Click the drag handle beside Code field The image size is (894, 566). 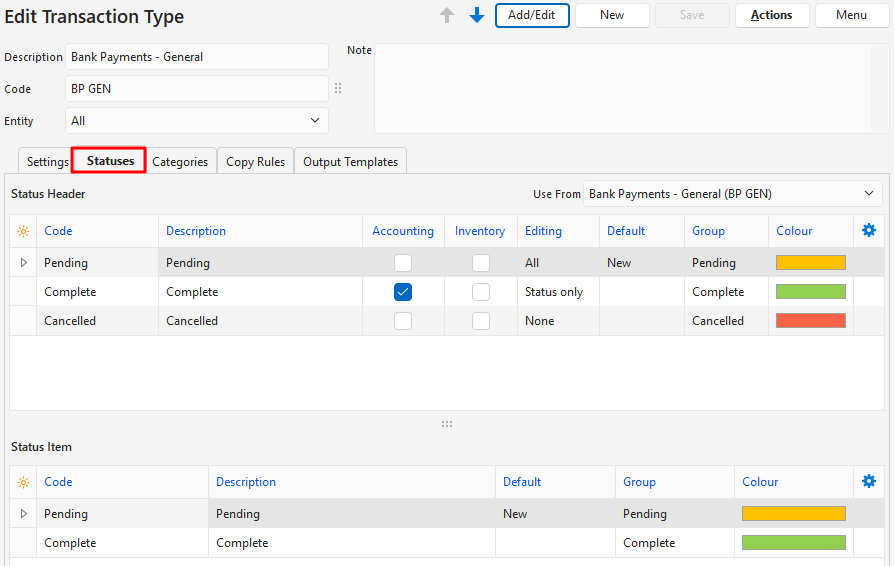[x=338, y=89]
